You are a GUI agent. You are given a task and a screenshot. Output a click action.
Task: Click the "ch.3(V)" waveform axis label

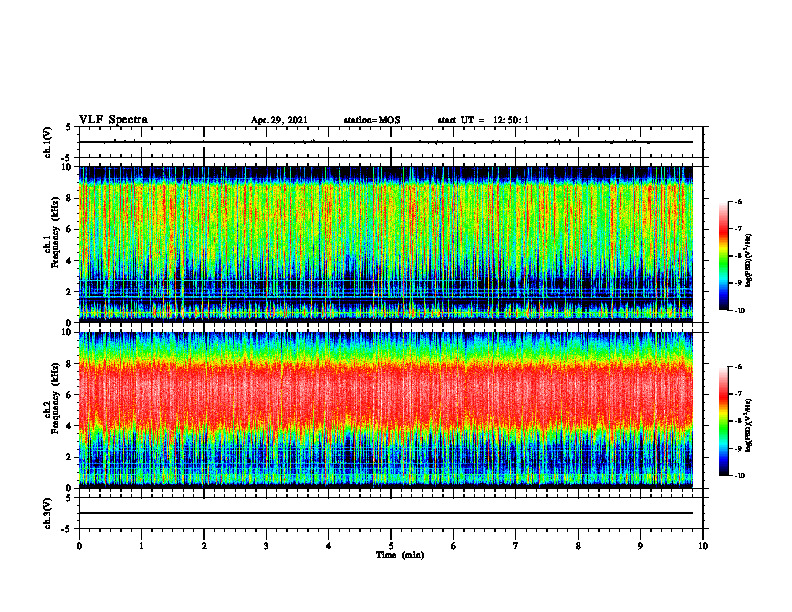48,513
